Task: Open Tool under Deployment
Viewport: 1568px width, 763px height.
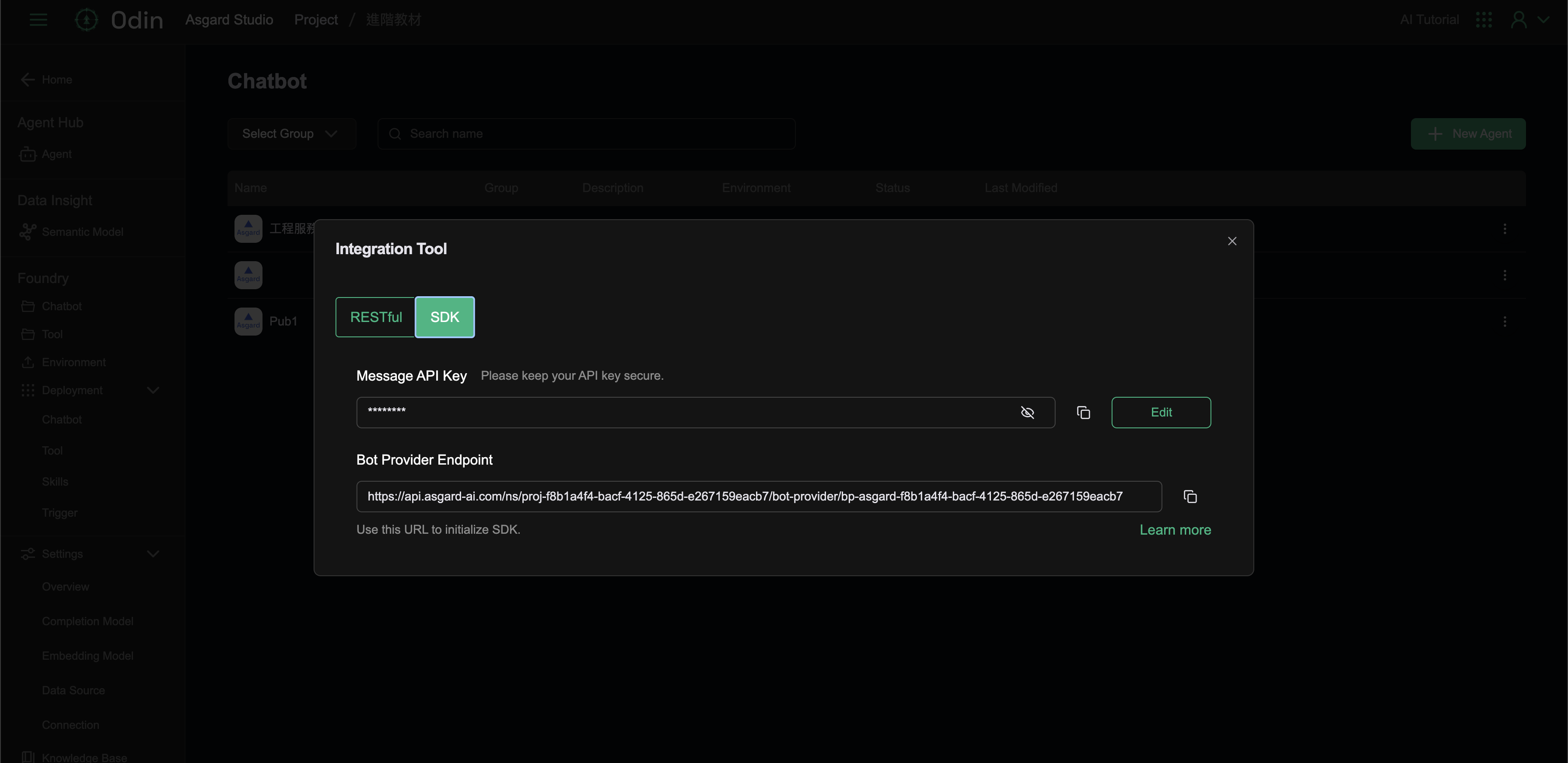Action: click(x=52, y=451)
